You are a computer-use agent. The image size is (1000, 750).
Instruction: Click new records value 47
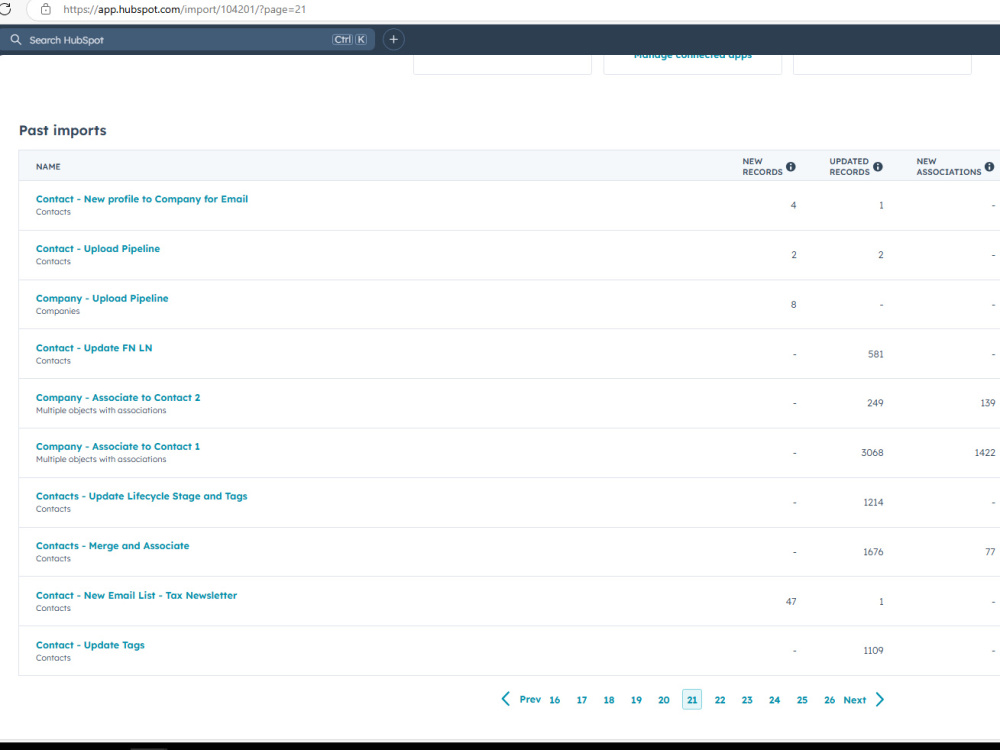(x=791, y=601)
